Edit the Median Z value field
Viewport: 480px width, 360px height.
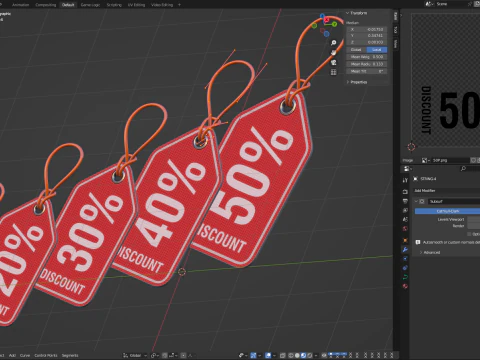(x=367, y=42)
